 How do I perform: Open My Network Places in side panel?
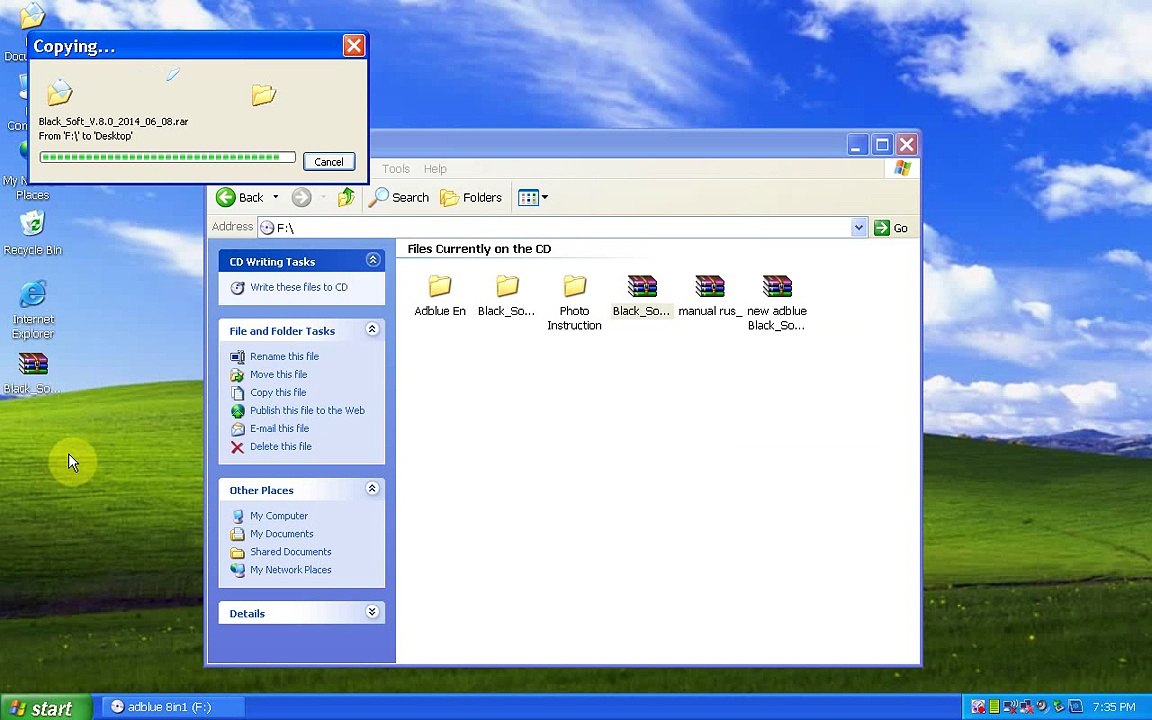290,569
